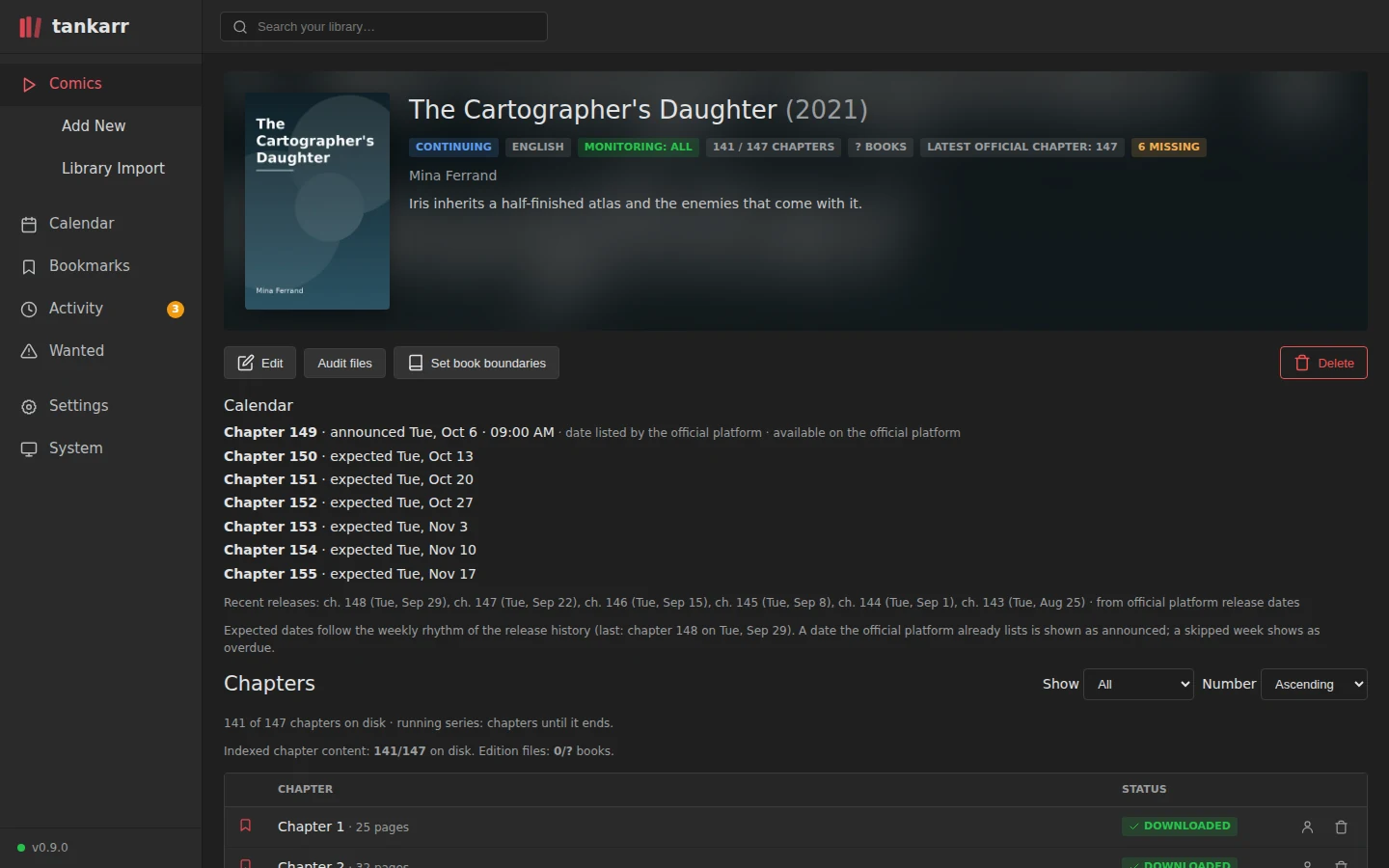Open Wanted warning triangle icon

tap(29, 351)
